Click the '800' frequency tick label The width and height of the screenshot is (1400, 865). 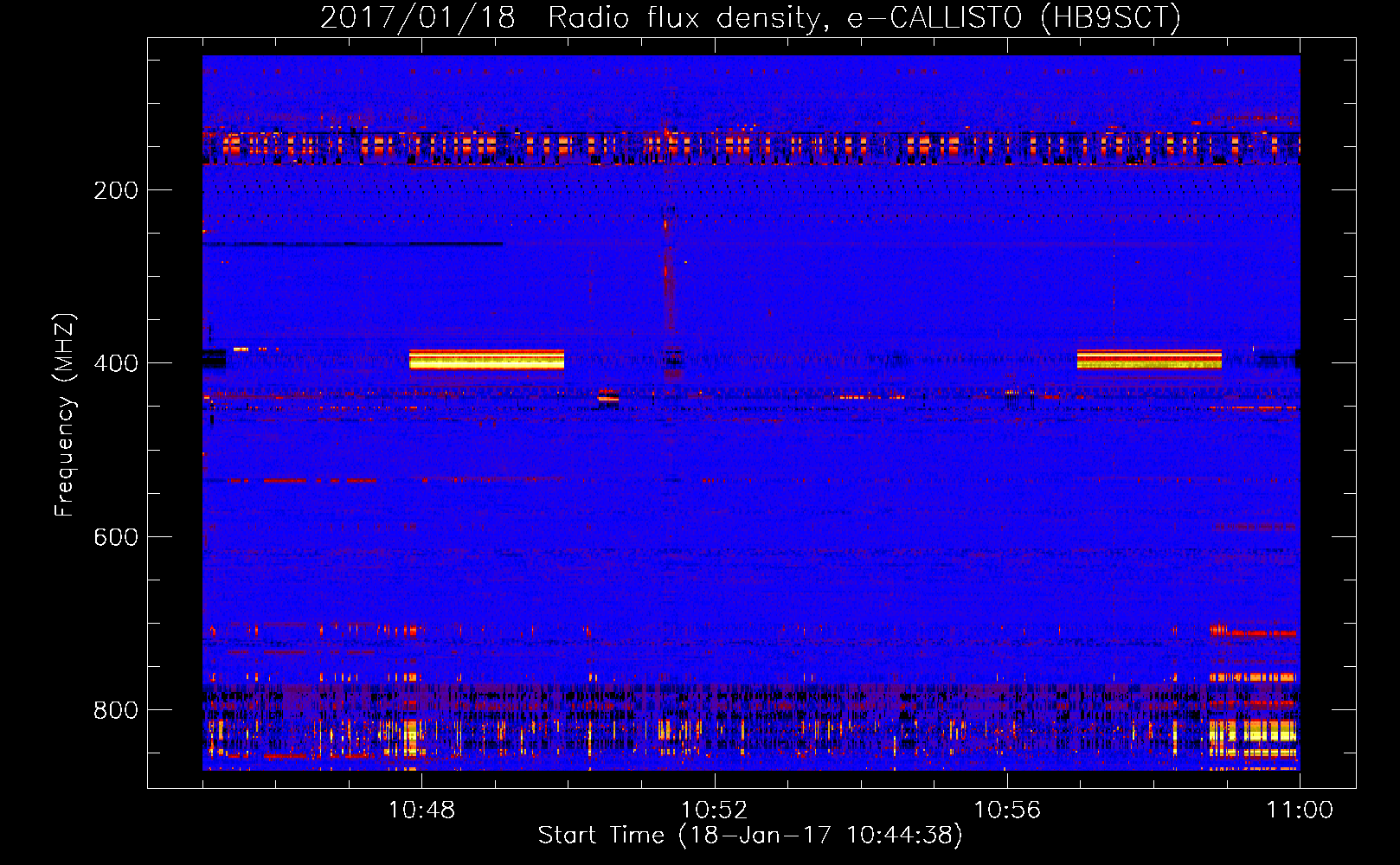click(x=116, y=710)
